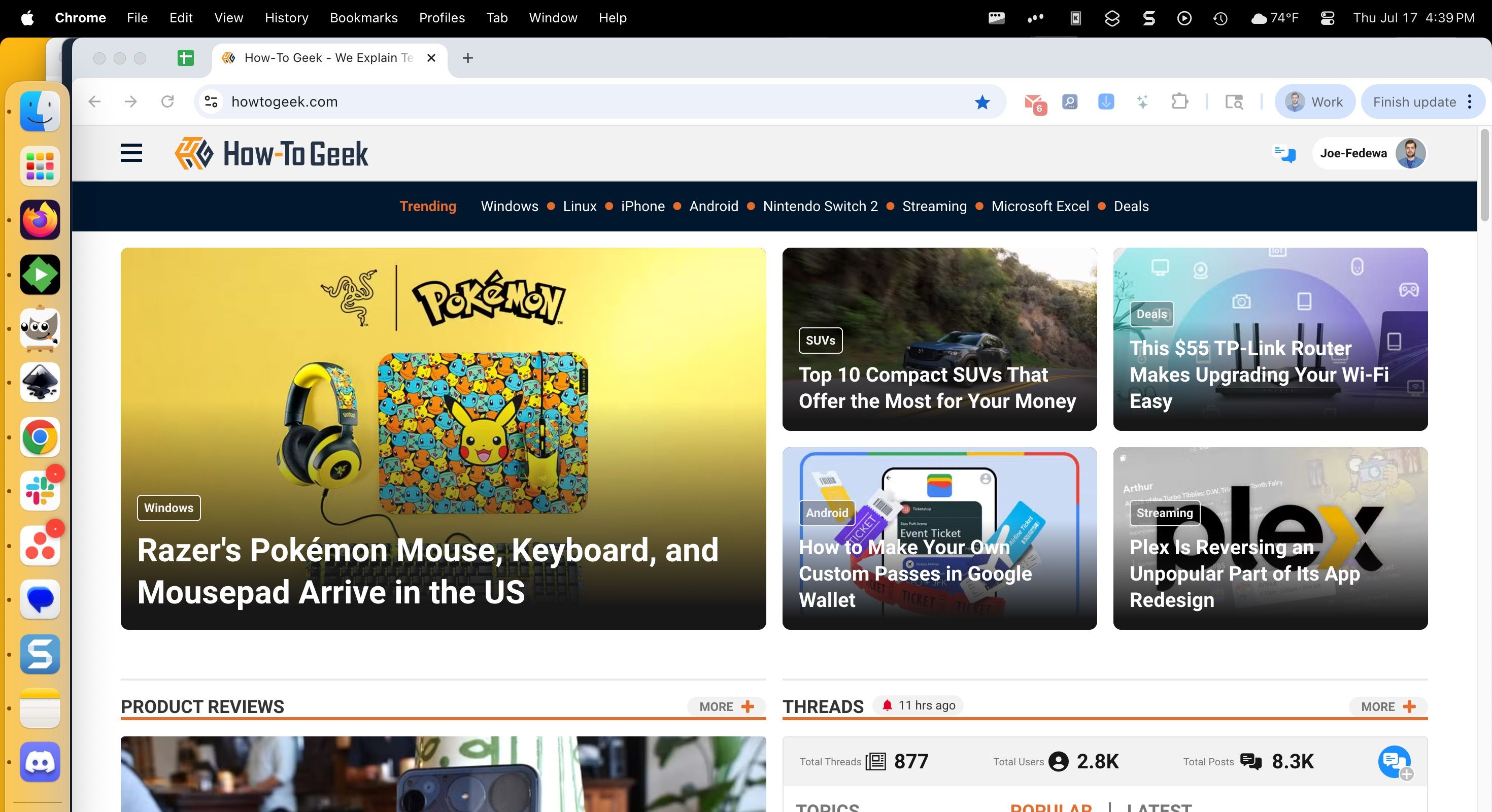Open Inkscape from the Dock
The height and width of the screenshot is (812, 1492).
point(40,382)
